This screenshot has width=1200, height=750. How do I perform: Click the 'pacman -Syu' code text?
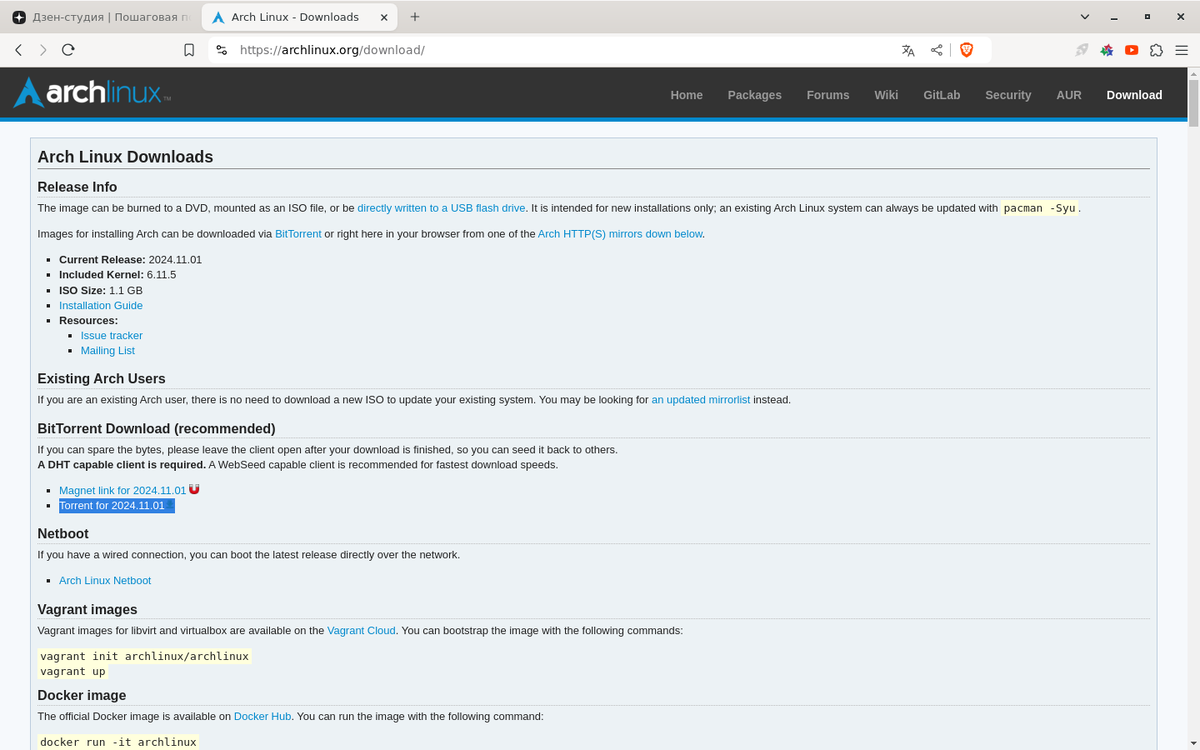pyautogui.click(x=1040, y=208)
